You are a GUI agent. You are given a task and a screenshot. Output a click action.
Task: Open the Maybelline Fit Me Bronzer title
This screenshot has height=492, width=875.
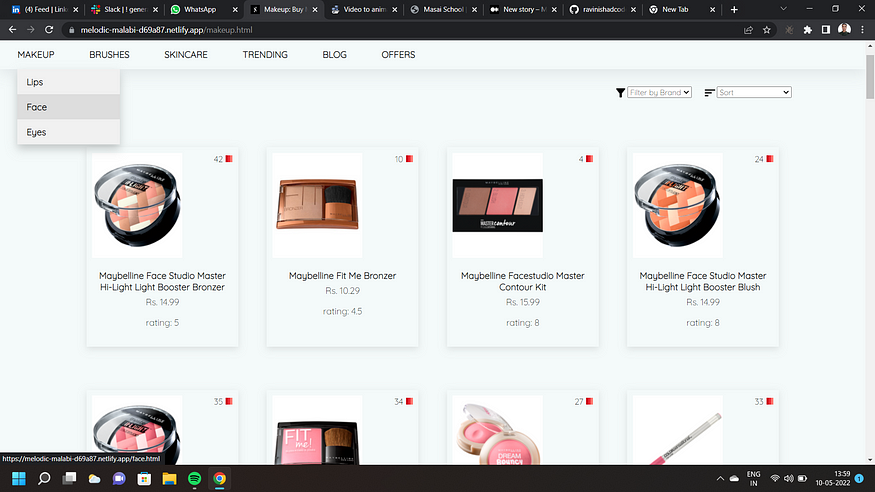point(343,276)
